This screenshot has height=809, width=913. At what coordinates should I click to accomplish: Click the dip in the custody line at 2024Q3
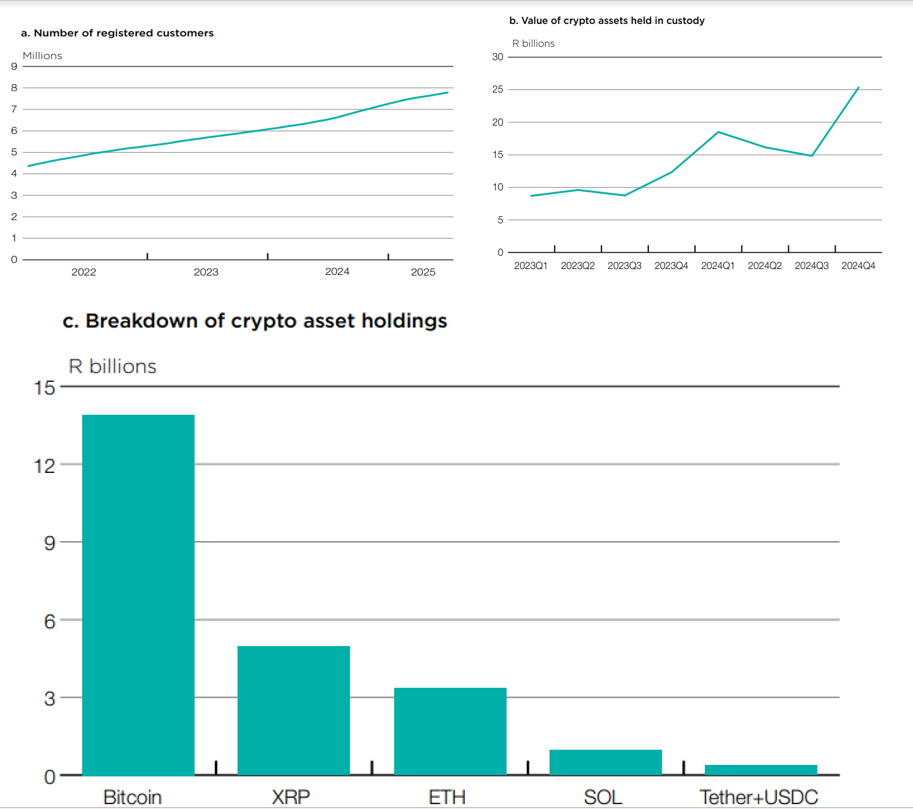pyautogui.click(x=812, y=155)
